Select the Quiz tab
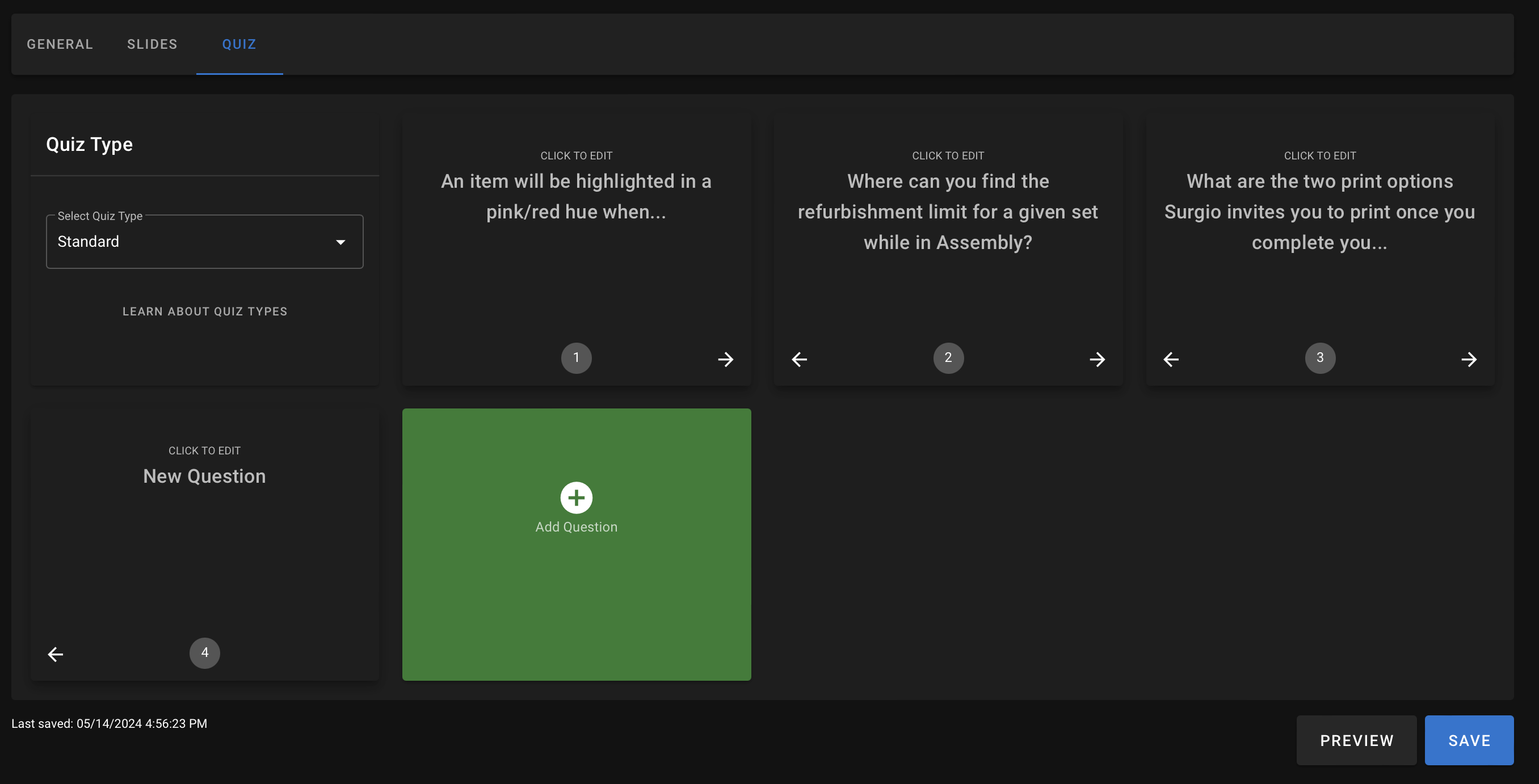Image resolution: width=1539 pixels, height=784 pixels. point(239,44)
